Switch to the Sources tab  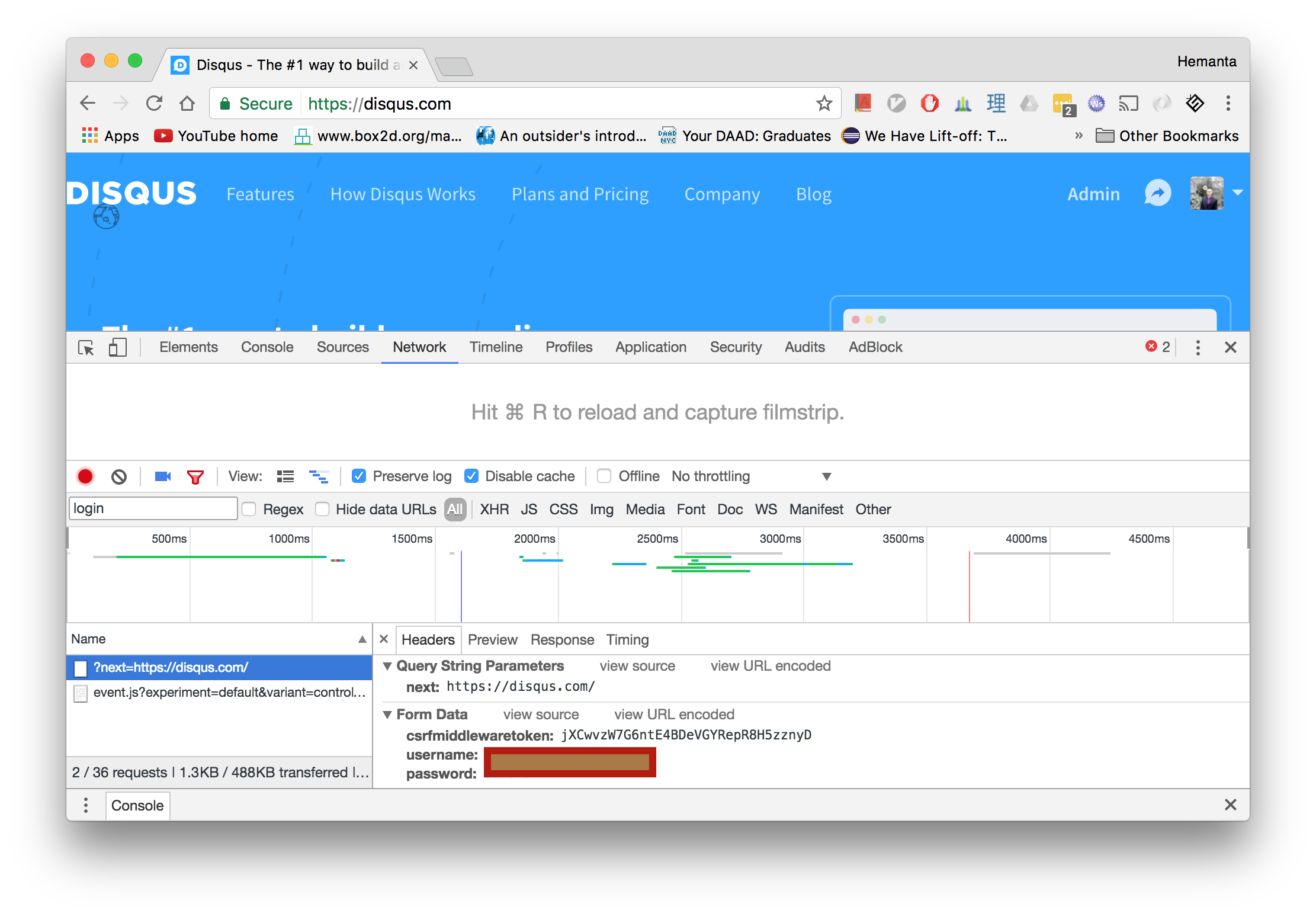[343, 347]
